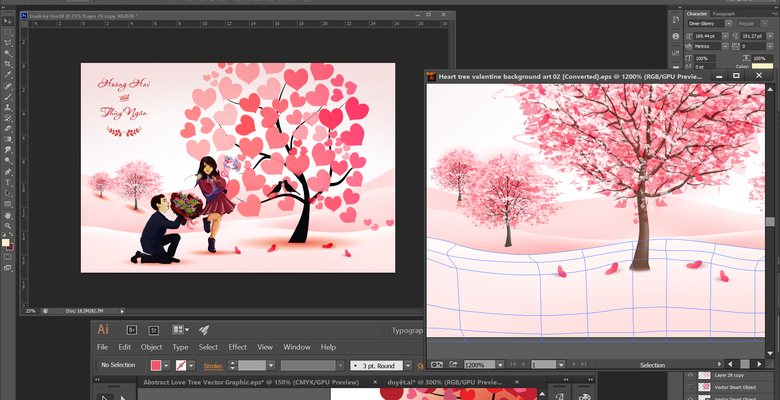Image resolution: width=780 pixels, height=400 pixels.
Task: Open the 3 pt. Round brush dropdown
Action: [408, 366]
